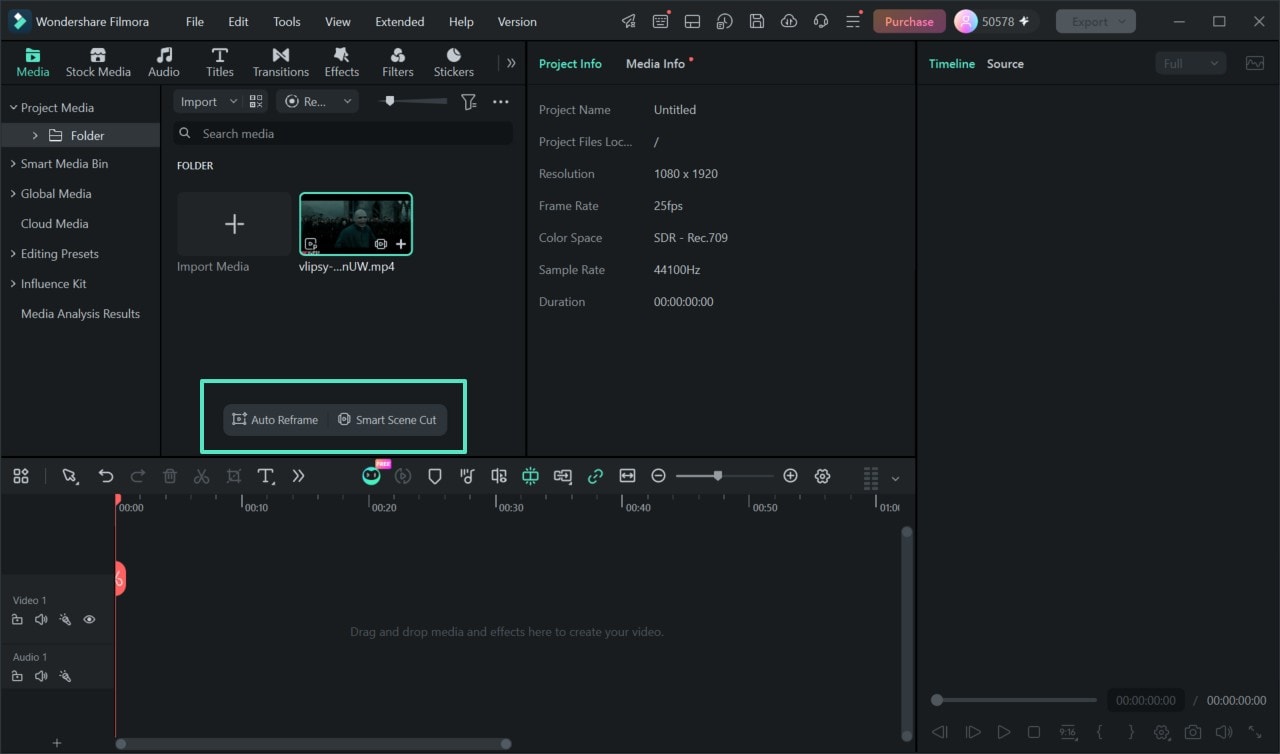Click the save project icon
Screen dimensions: 1280x754
click(x=757, y=21)
